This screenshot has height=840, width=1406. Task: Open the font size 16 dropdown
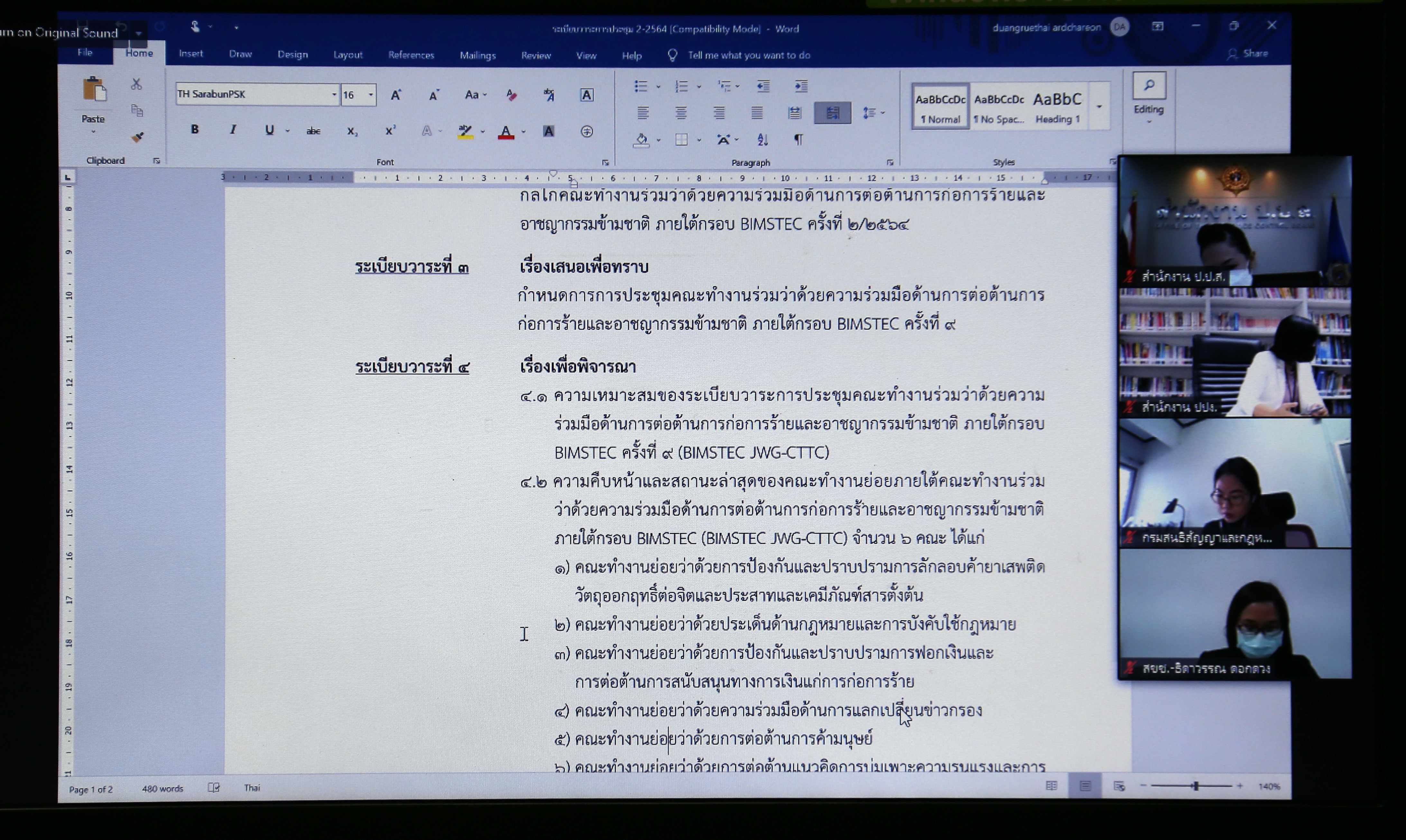(371, 95)
